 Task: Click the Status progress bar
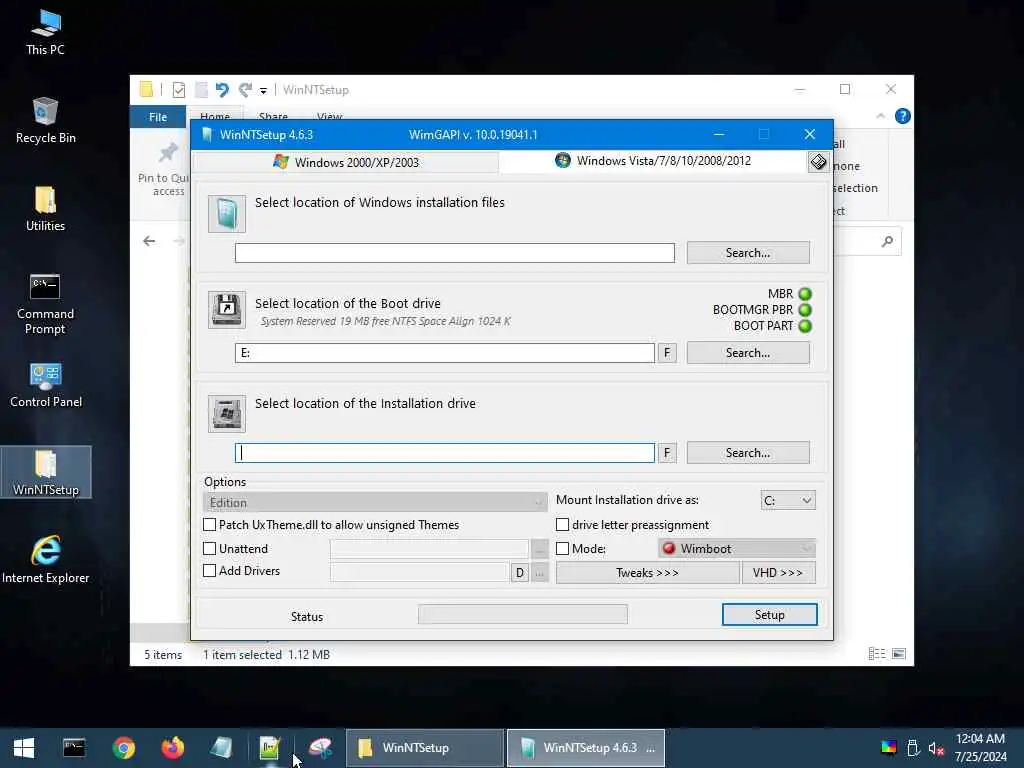[x=523, y=614]
